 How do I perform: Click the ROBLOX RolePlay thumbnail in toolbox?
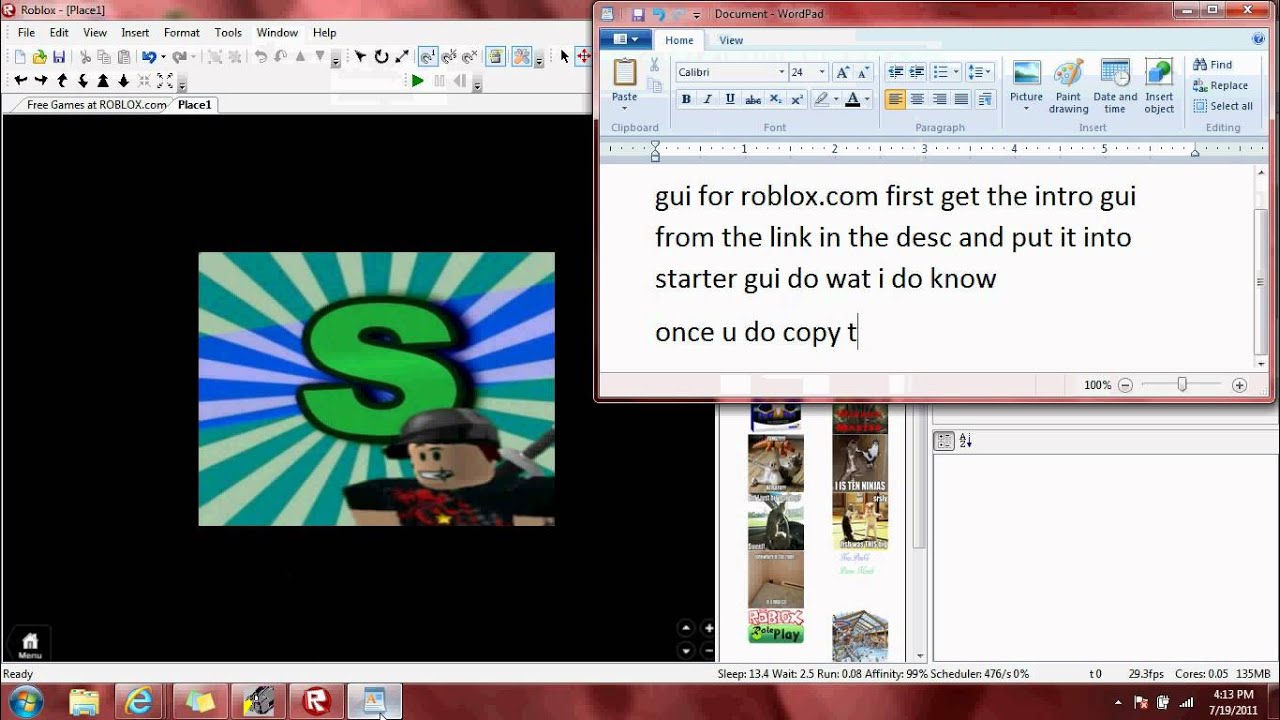point(775,626)
